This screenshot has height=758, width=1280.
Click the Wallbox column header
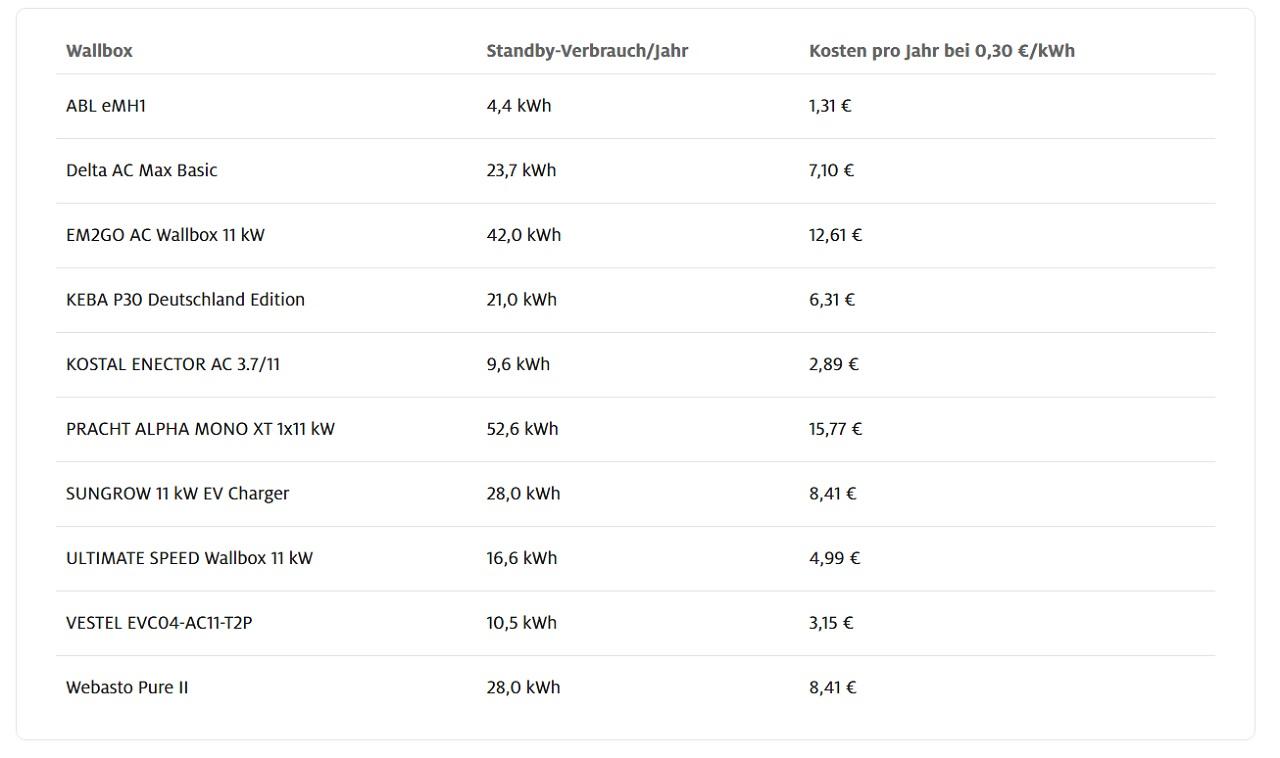click(x=99, y=51)
